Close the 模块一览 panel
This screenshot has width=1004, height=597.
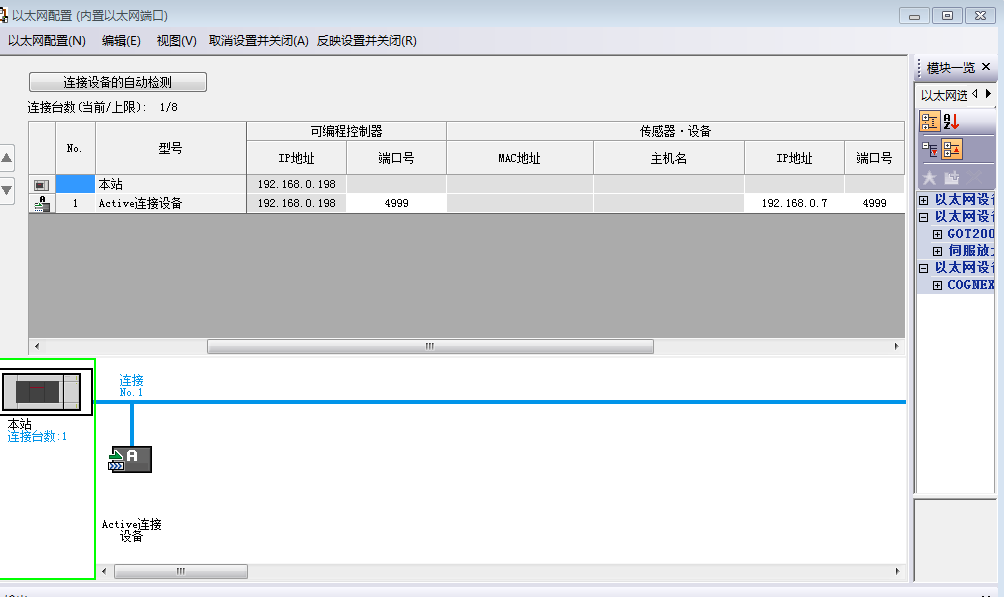pos(986,67)
